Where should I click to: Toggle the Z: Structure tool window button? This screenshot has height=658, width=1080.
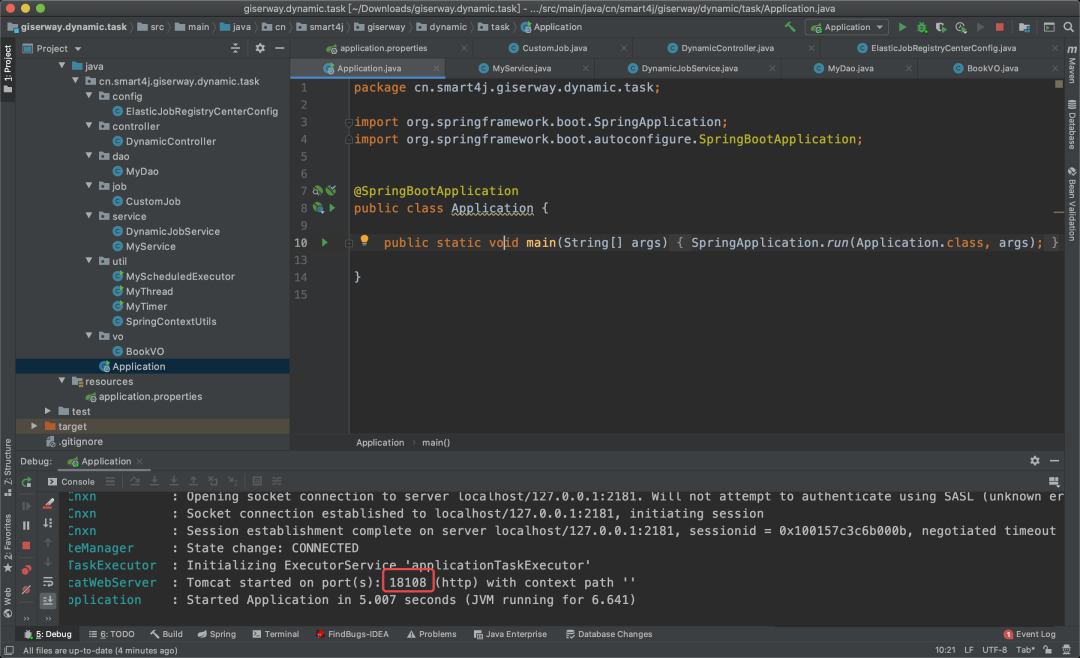tap(8, 467)
